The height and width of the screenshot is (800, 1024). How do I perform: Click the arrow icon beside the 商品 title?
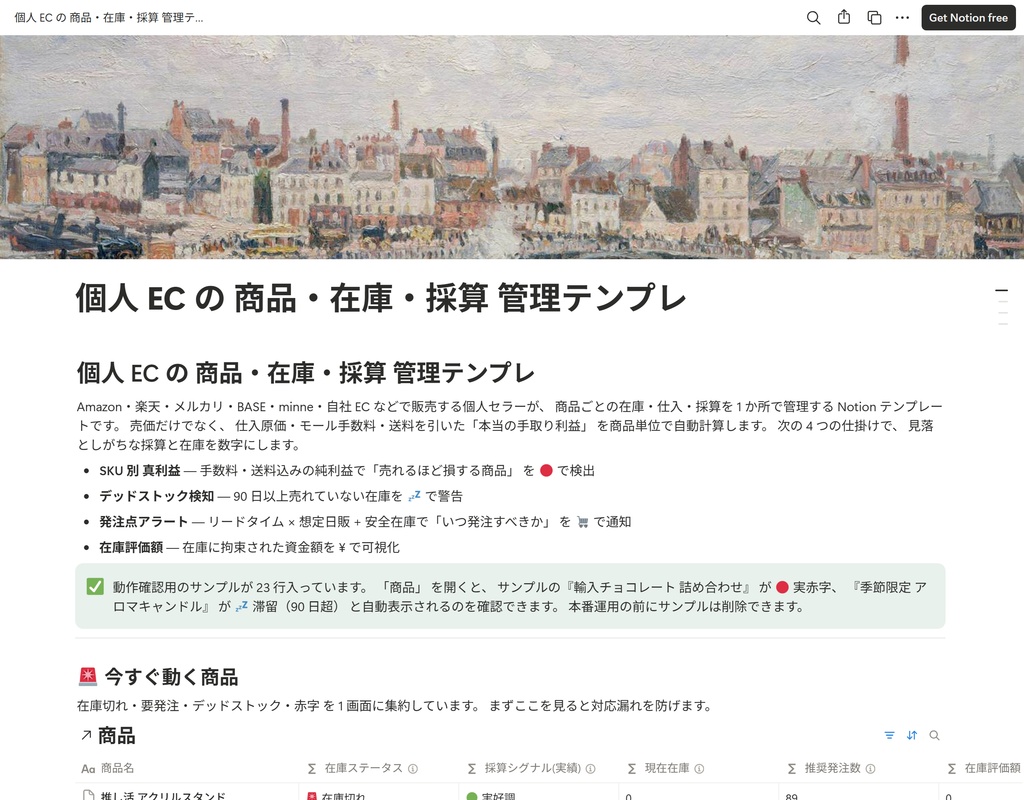point(86,736)
